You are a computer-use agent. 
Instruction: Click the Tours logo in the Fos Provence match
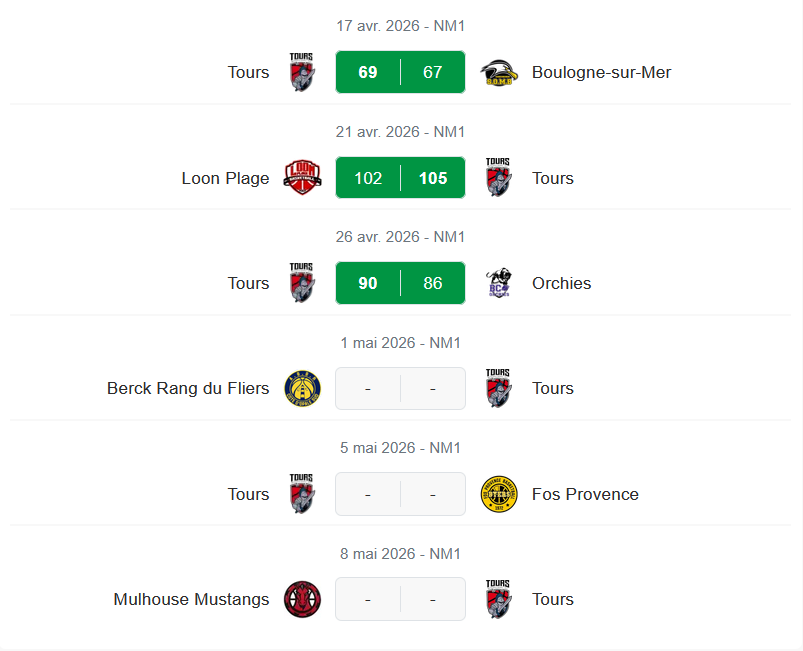302,494
